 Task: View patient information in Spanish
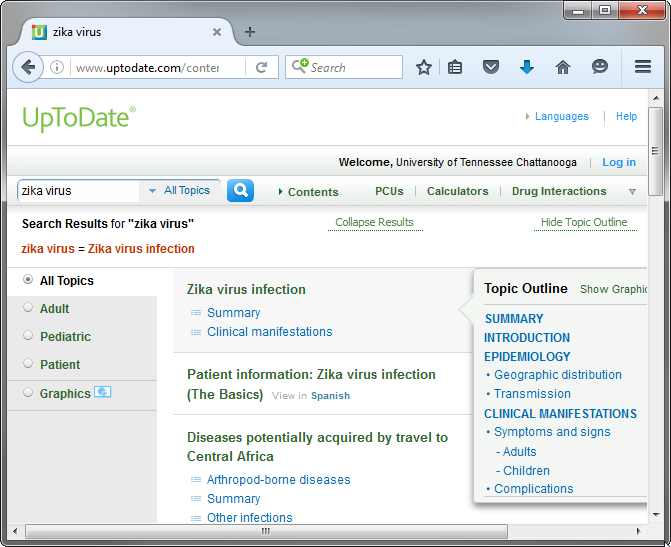pyautogui.click(x=330, y=396)
